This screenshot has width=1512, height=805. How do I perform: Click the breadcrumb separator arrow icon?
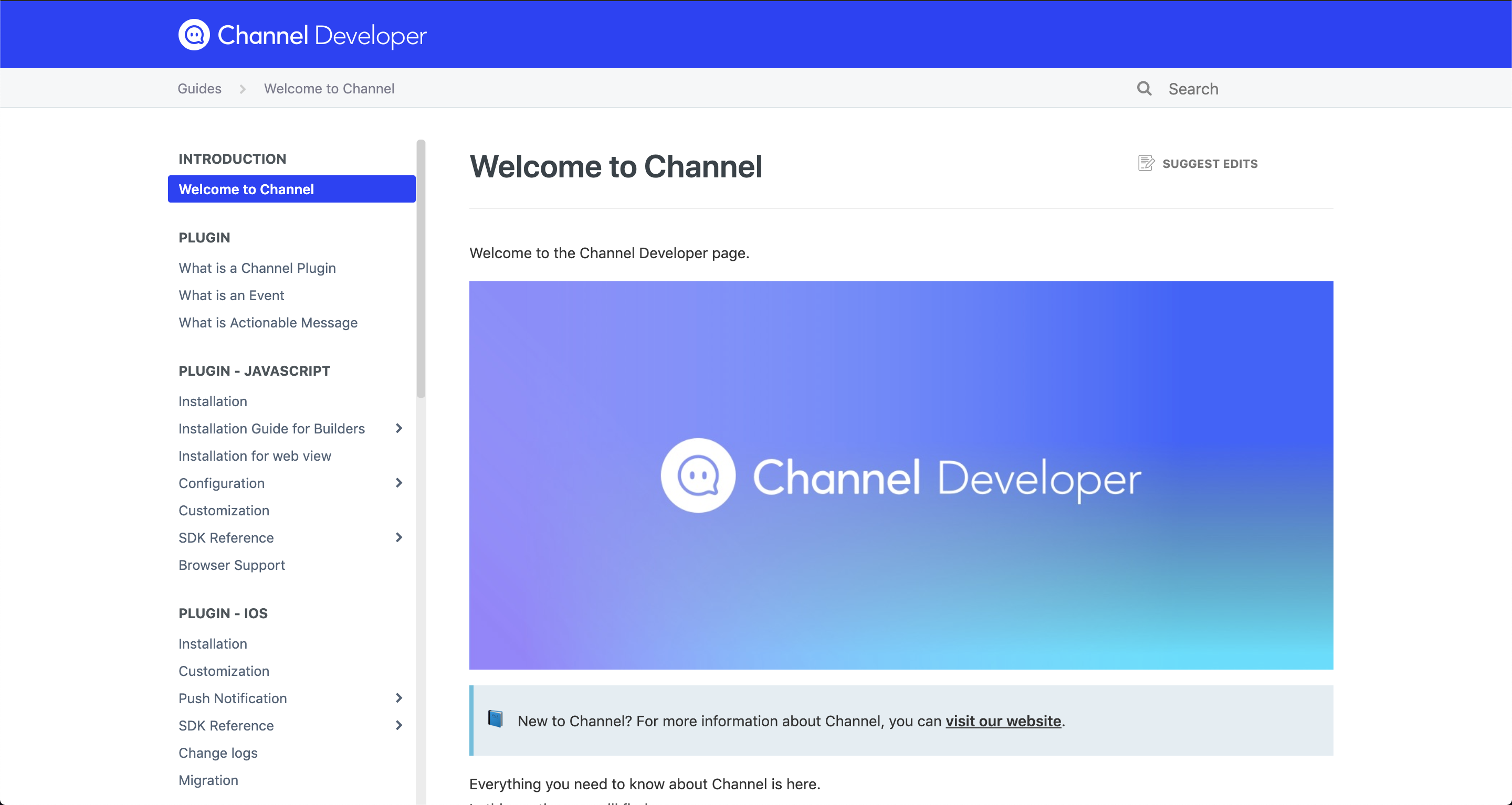pyautogui.click(x=243, y=89)
